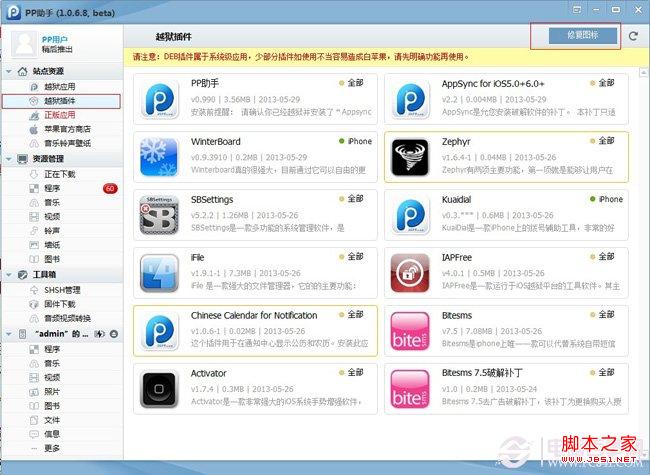Click the 修复图标 button
This screenshot has width=650, height=475.
point(582,36)
